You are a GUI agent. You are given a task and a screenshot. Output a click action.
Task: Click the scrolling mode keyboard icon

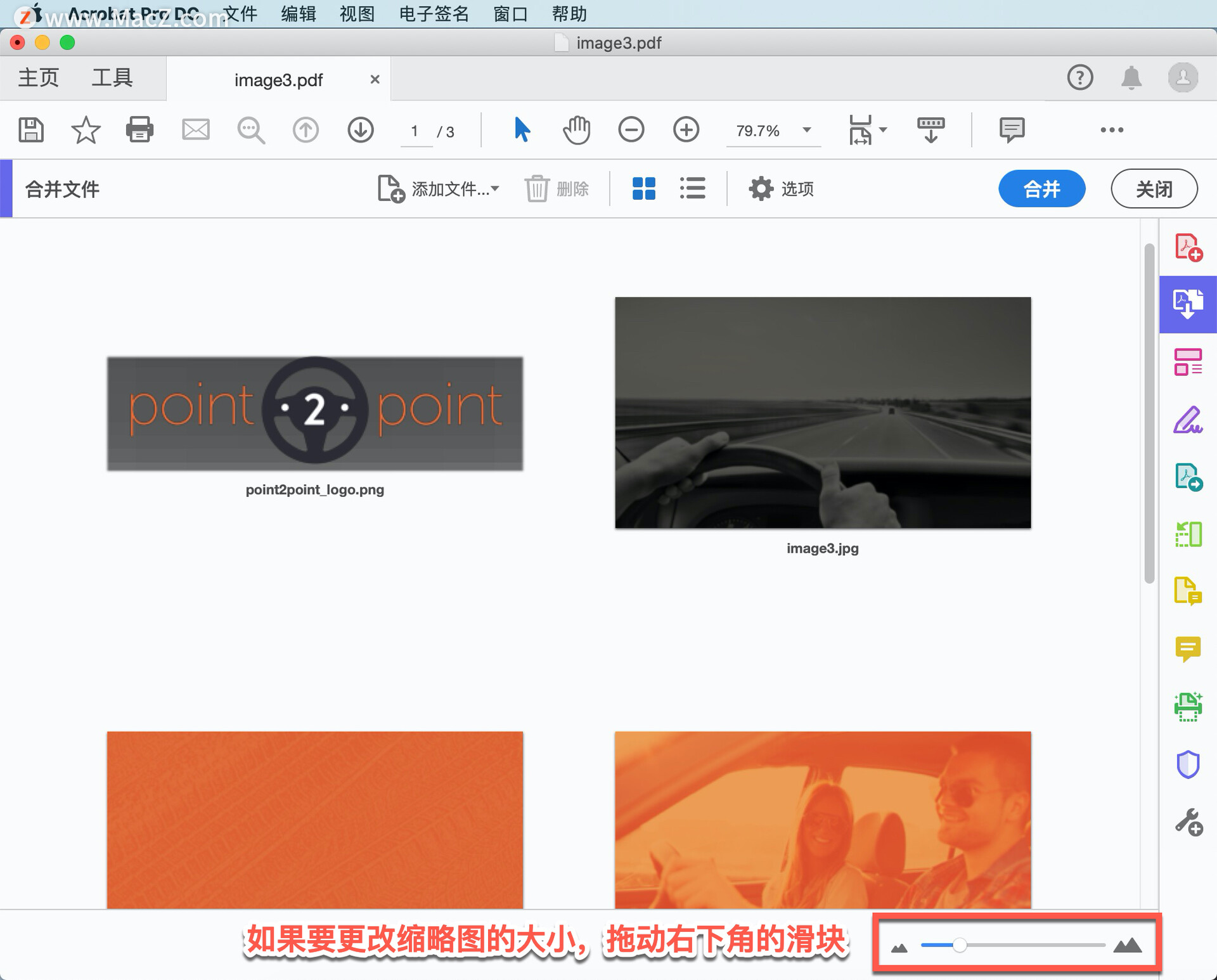[x=930, y=130]
